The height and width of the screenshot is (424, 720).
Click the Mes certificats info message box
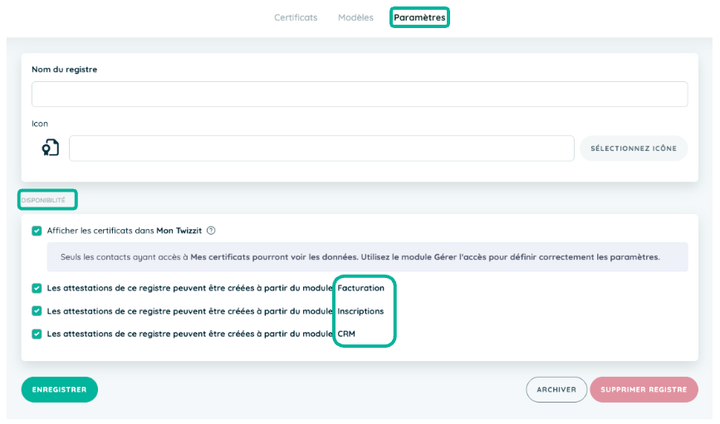coord(367,257)
